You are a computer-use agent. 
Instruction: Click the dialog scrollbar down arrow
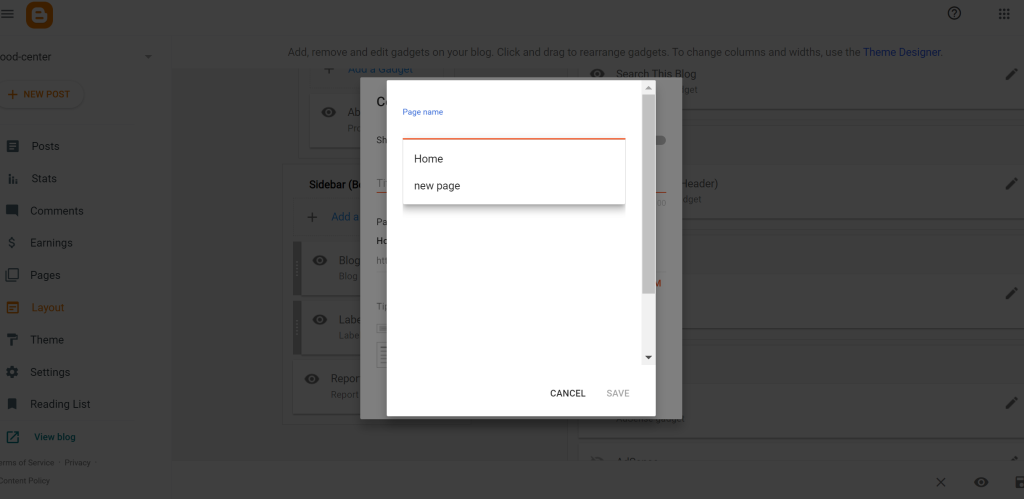tap(648, 357)
